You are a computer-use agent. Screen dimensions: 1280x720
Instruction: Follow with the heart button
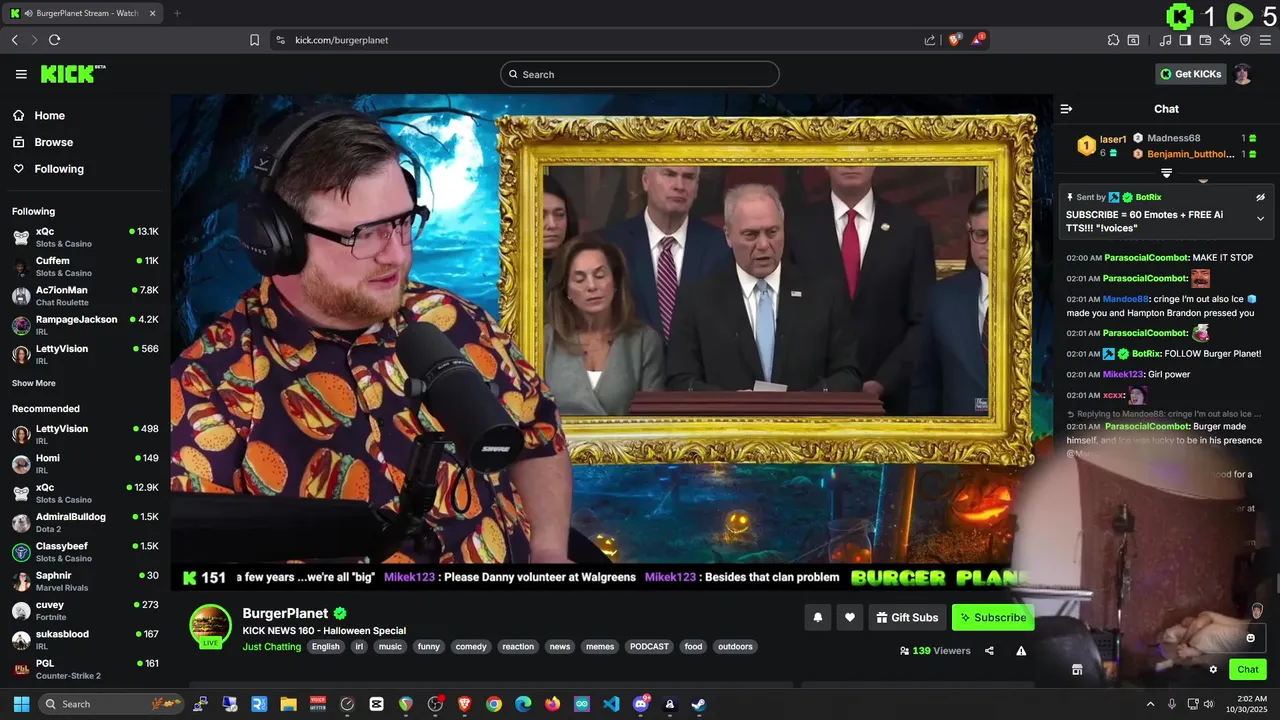pyautogui.click(x=850, y=618)
